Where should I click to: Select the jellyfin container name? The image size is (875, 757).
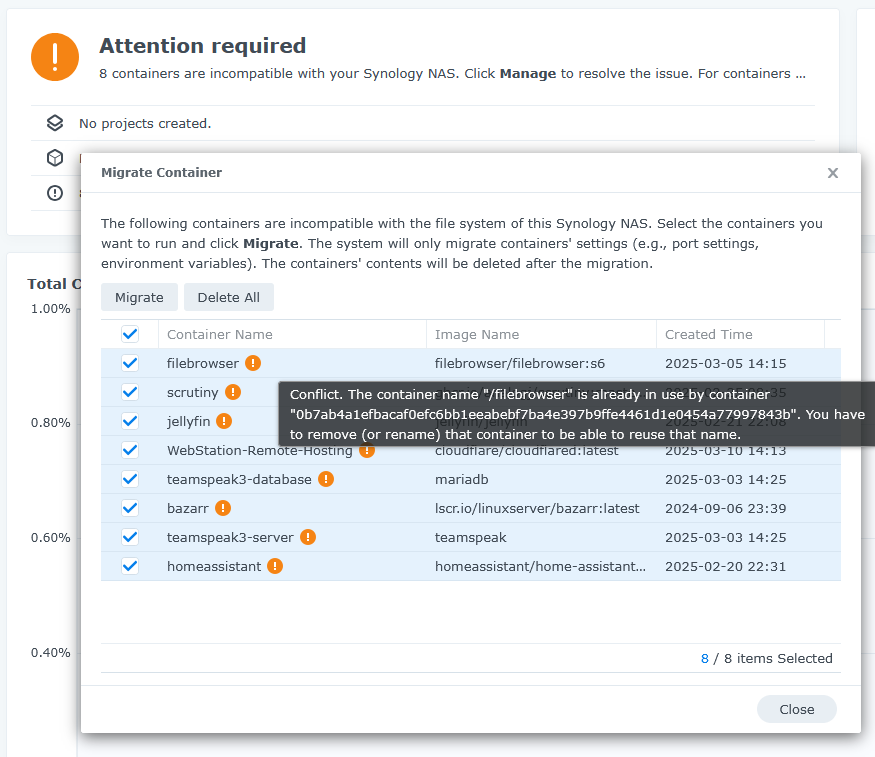click(189, 422)
